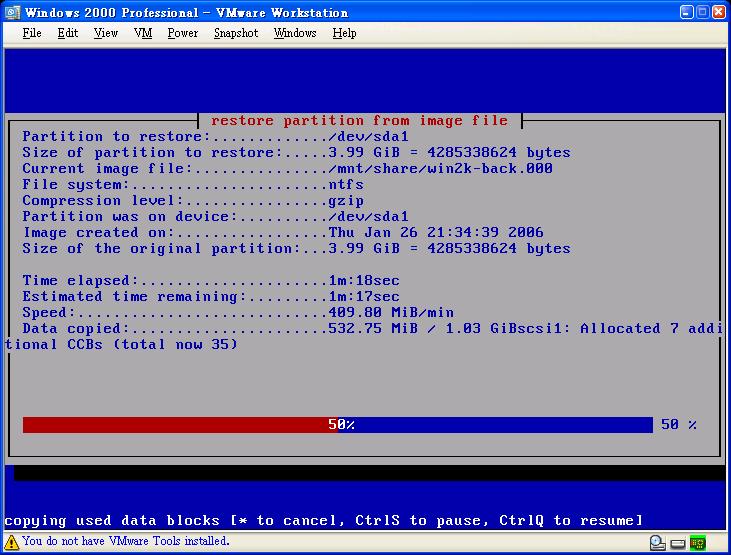Viewport: 731px width, 555px height.
Task: Click the Speed 409.80 MiB/min line
Action: (x=238, y=312)
